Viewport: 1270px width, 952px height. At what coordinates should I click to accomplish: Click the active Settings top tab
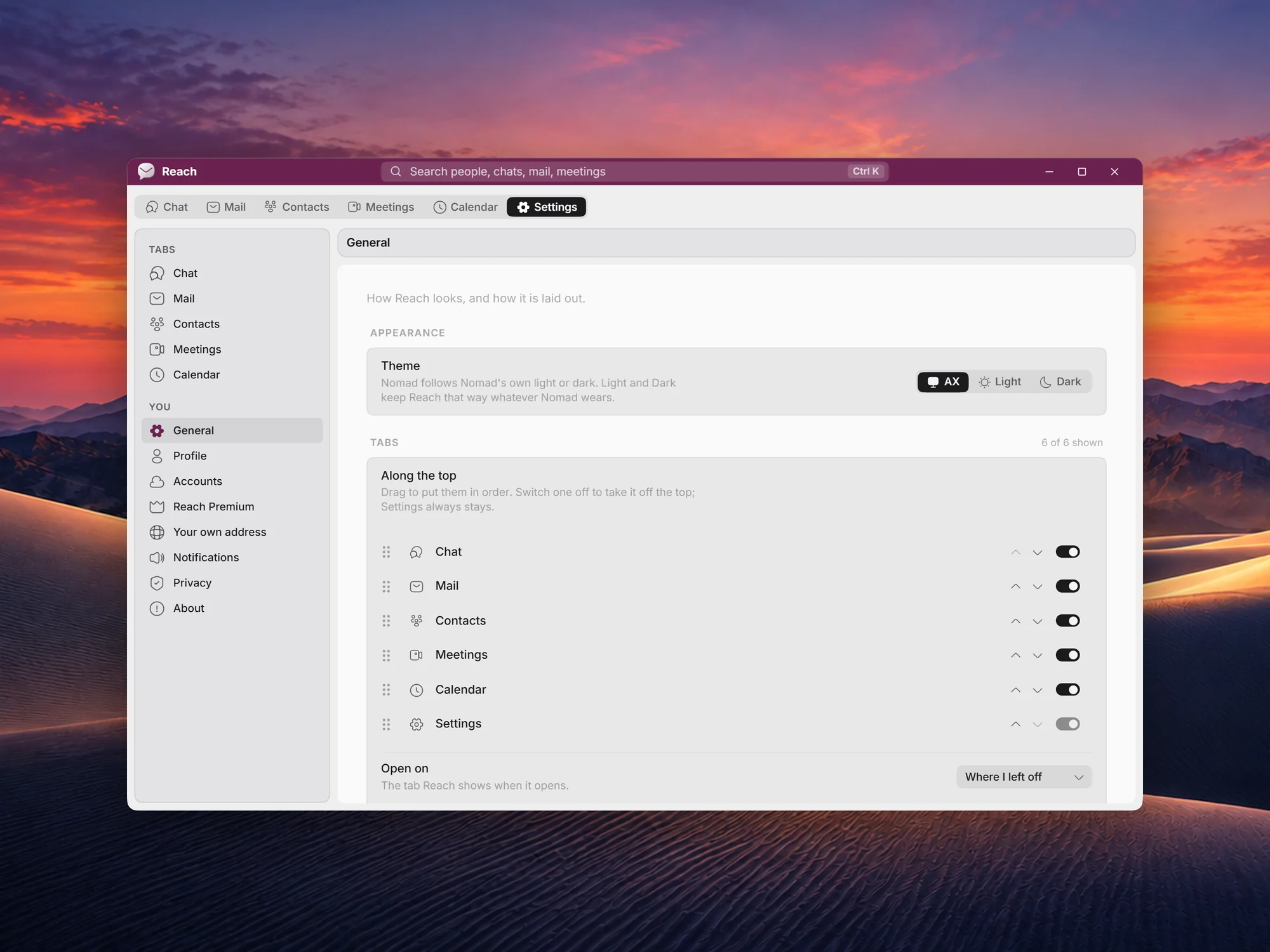coord(547,207)
